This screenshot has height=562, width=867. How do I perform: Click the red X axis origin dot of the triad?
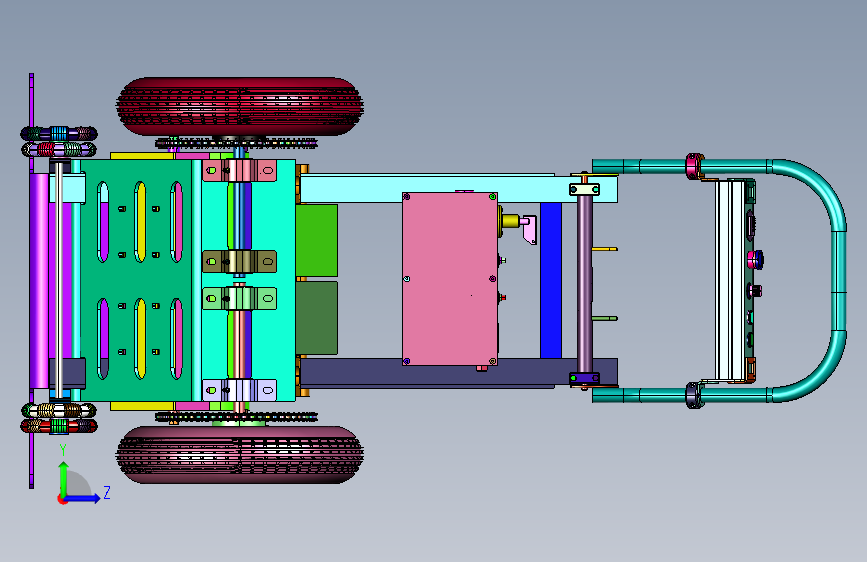pyautogui.click(x=61, y=500)
